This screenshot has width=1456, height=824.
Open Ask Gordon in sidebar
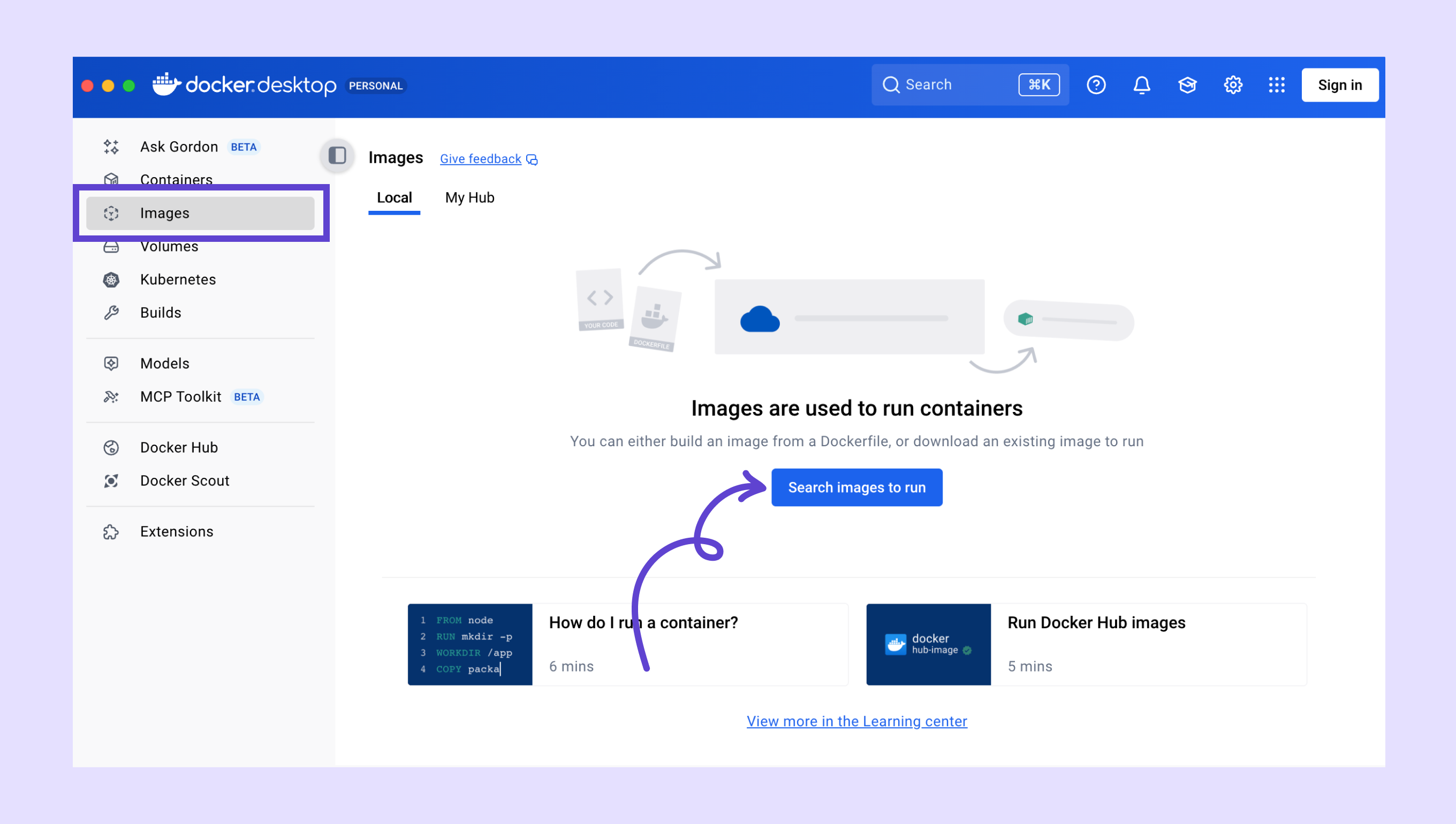point(179,147)
